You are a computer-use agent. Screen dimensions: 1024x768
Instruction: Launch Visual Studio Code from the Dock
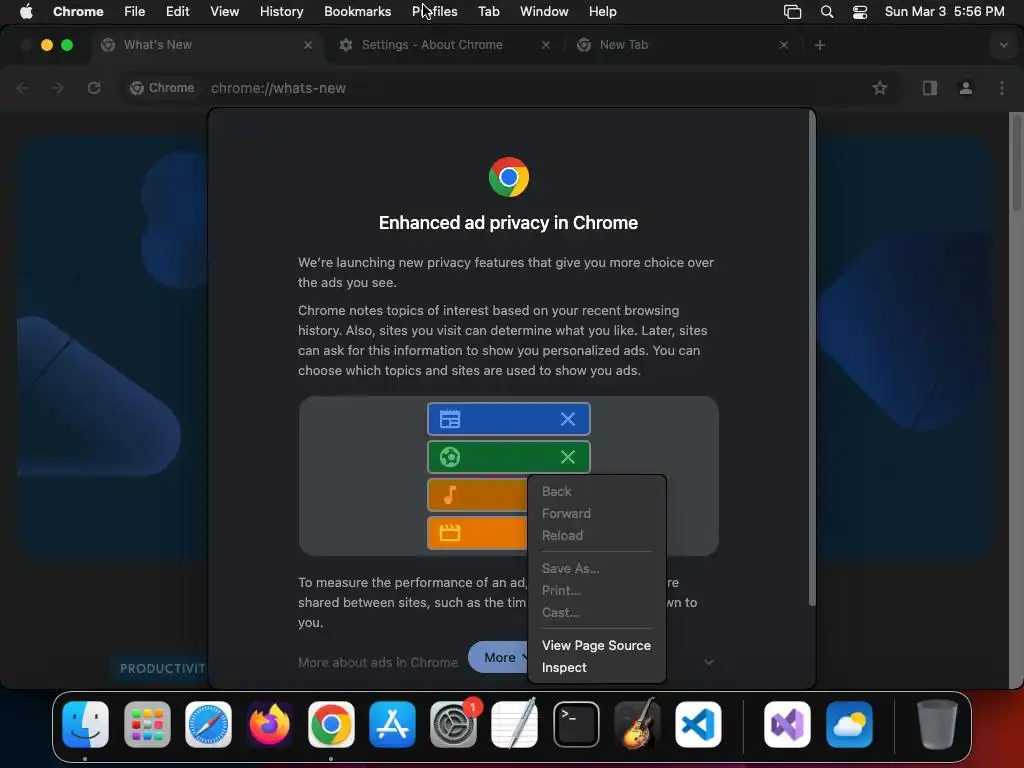[x=698, y=724]
